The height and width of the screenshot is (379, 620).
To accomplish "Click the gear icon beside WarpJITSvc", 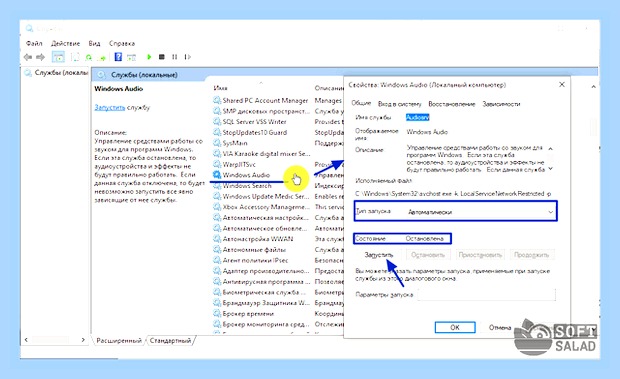I will pyautogui.click(x=217, y=164).
